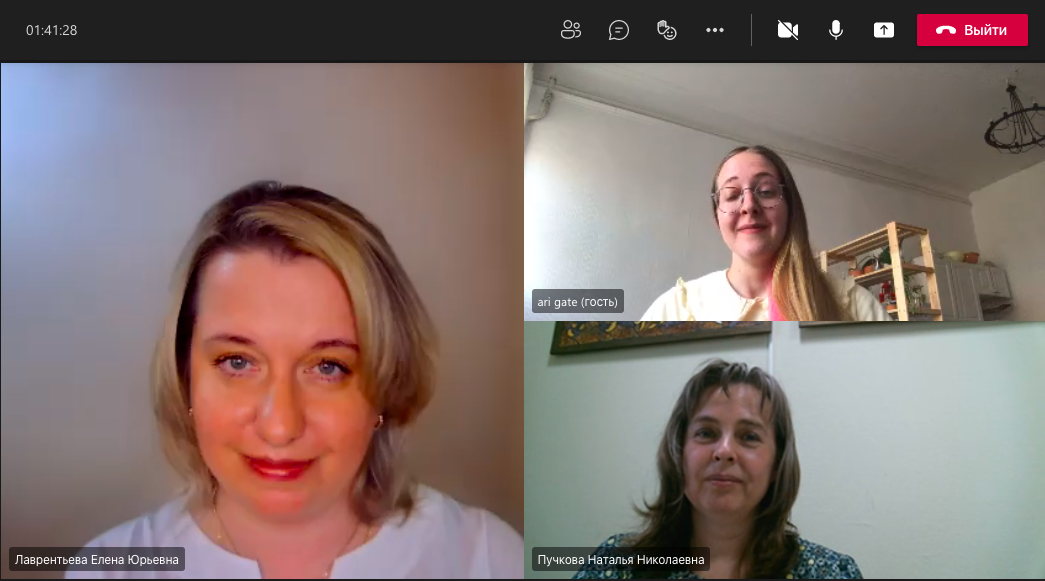Open the participants list panel
This screenshot has height=581, width=1045.
pyautogui.click(x=571, y=30)
